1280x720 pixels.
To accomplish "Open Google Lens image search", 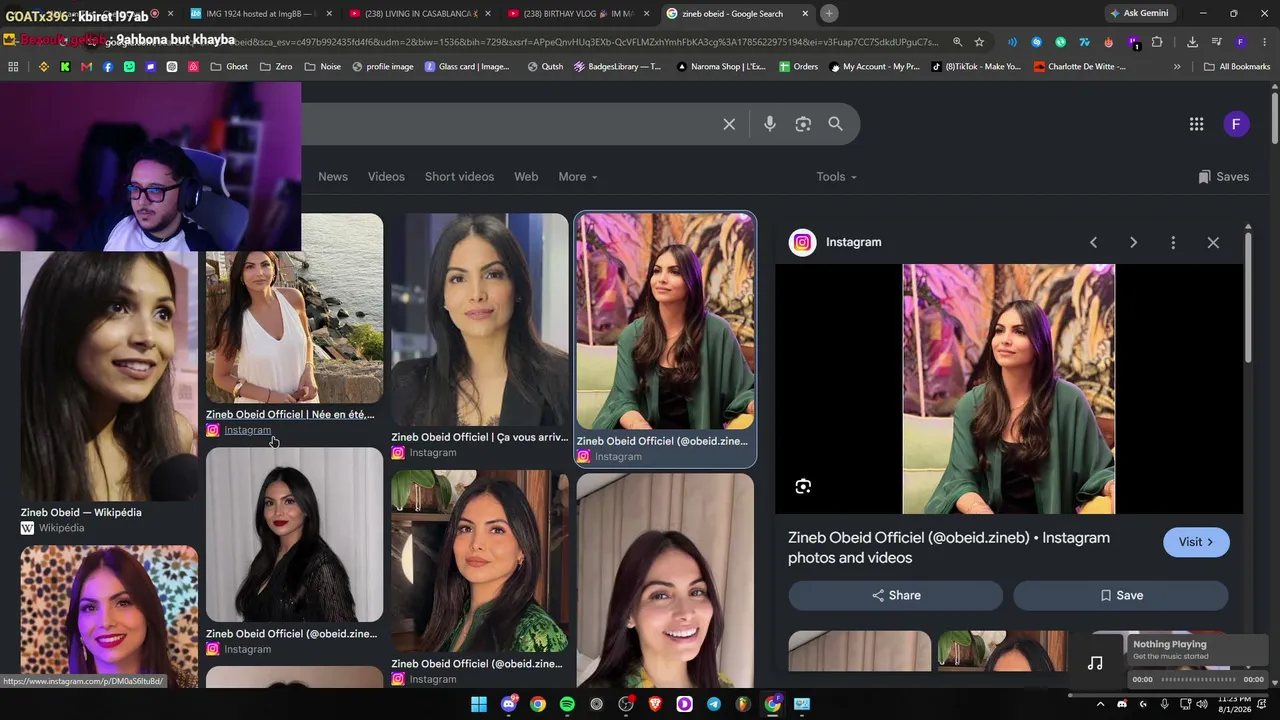I will pyautogui.click(x=803, y=124).
